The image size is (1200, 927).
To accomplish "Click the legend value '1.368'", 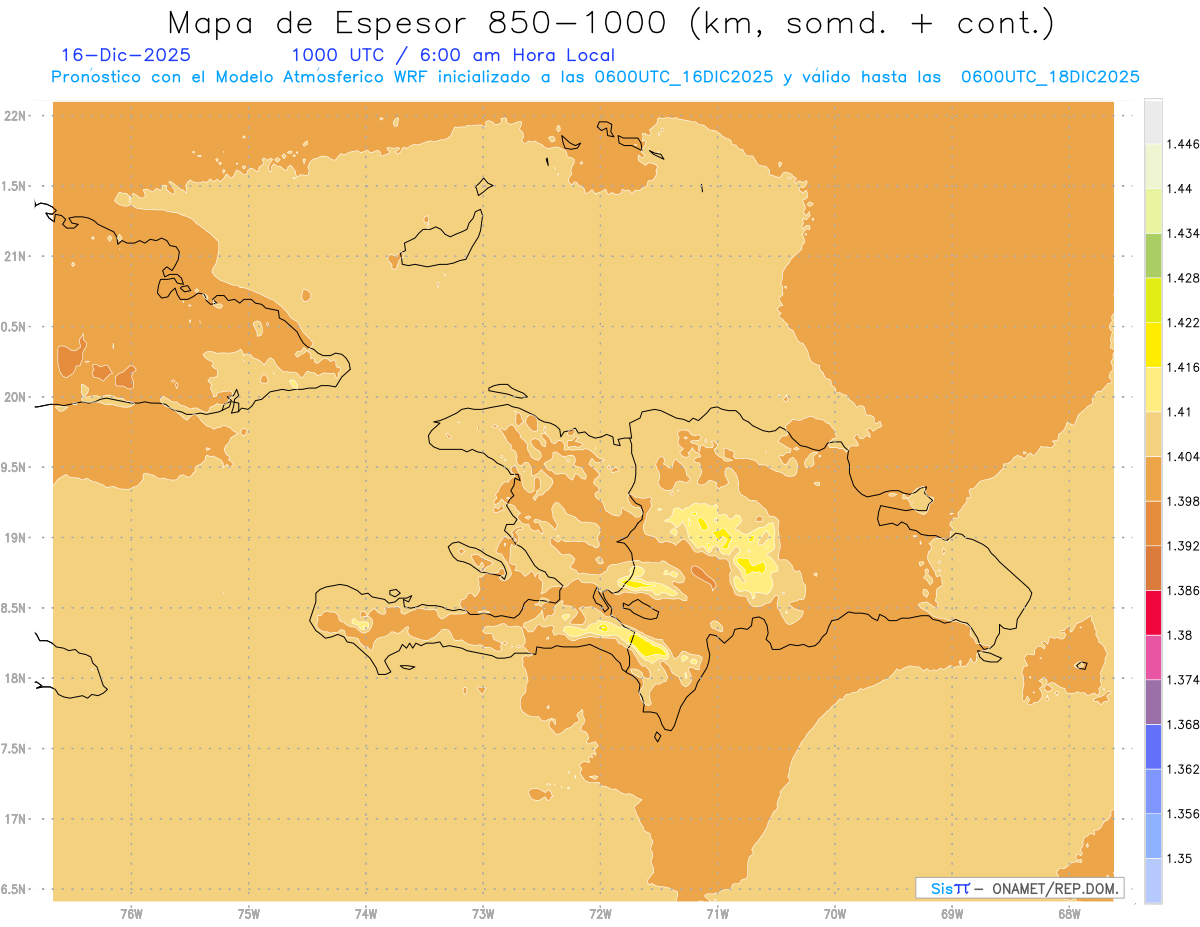I will click(x=1183, y=724).
